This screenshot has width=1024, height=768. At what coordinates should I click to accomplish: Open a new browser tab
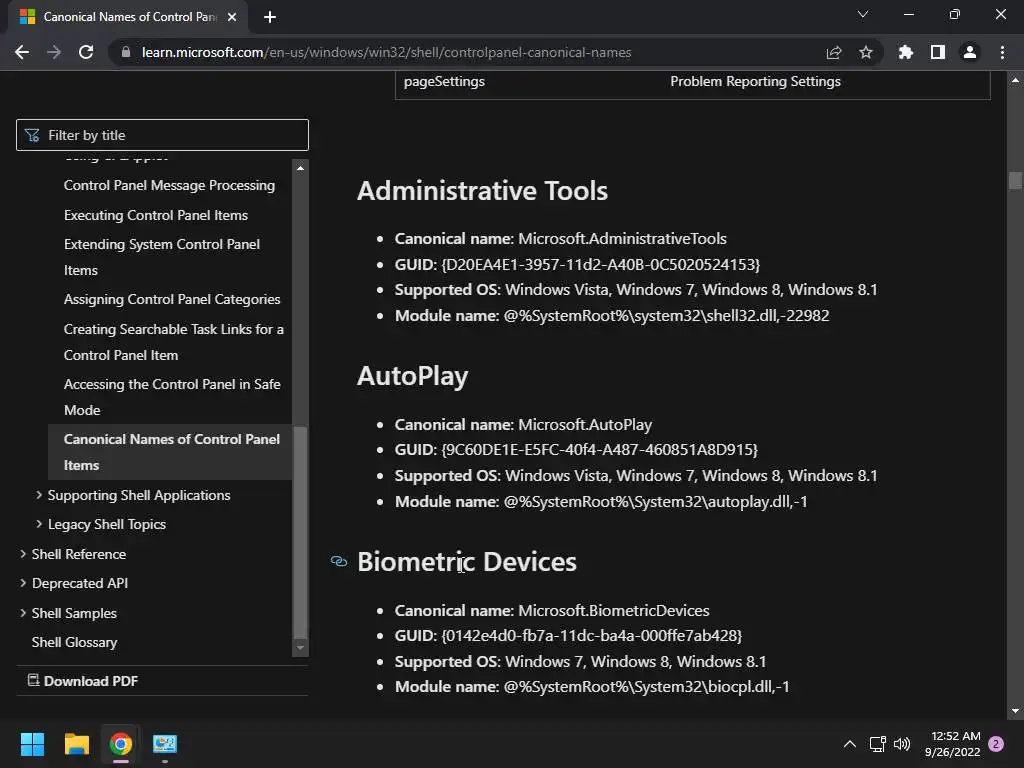(270, 17)
